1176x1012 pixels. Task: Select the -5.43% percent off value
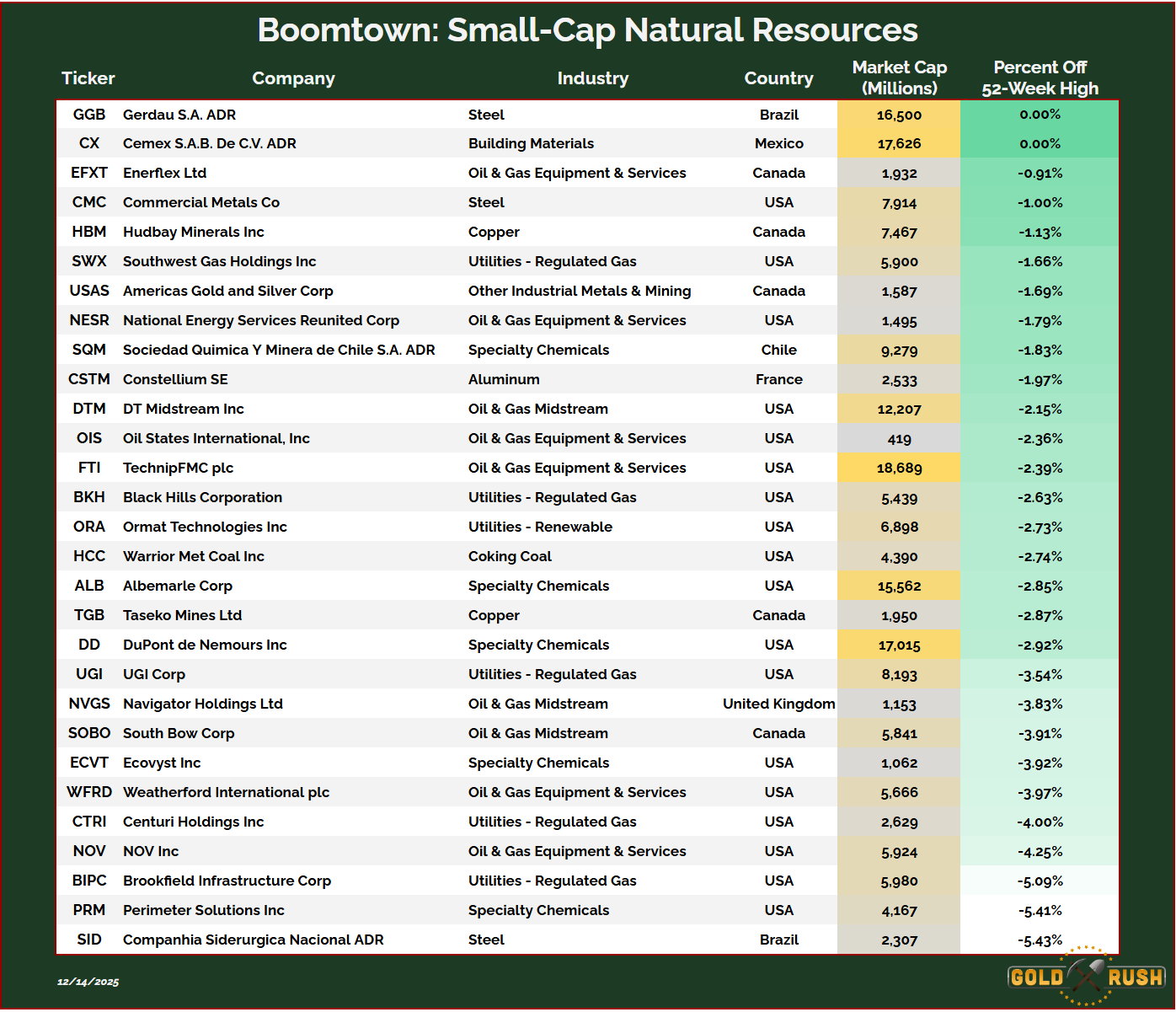point(1040,940)
